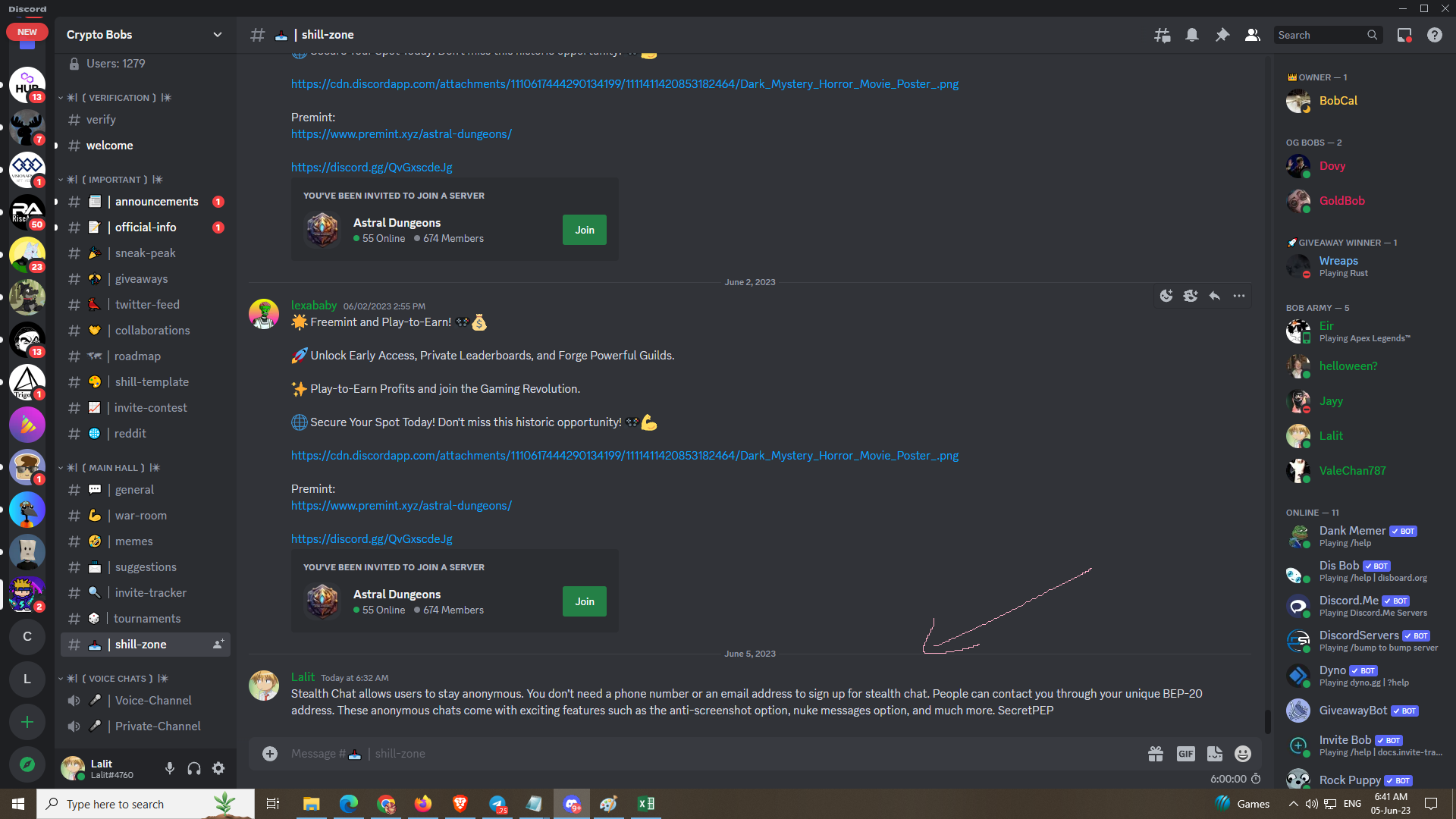Explore discoverable servers compass icon
The image size is (1456, 819).
click(27, 764)
